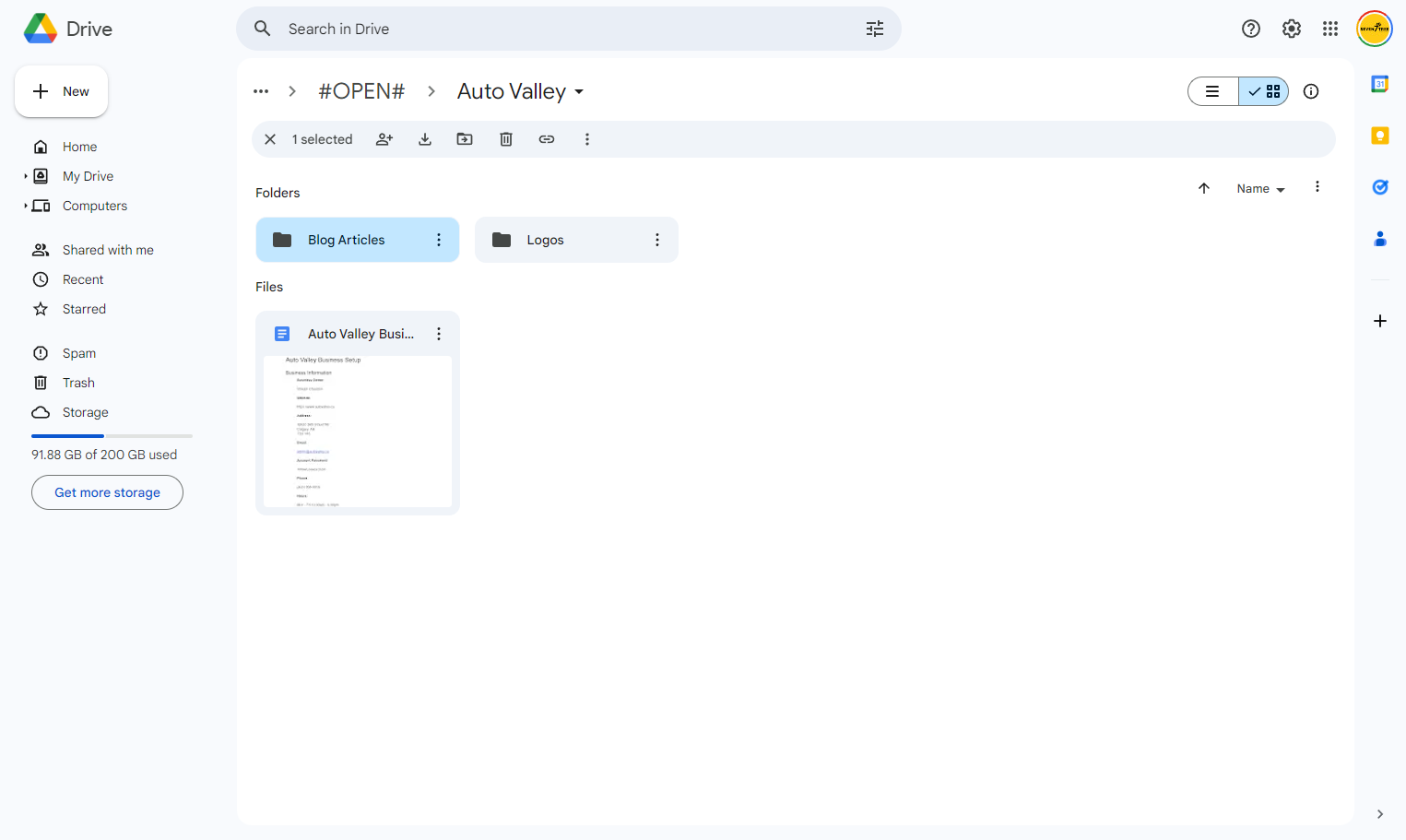This screenshot has width=1406, height=840.
Task: Switch to list layout view
Action: coord(1212,91)
